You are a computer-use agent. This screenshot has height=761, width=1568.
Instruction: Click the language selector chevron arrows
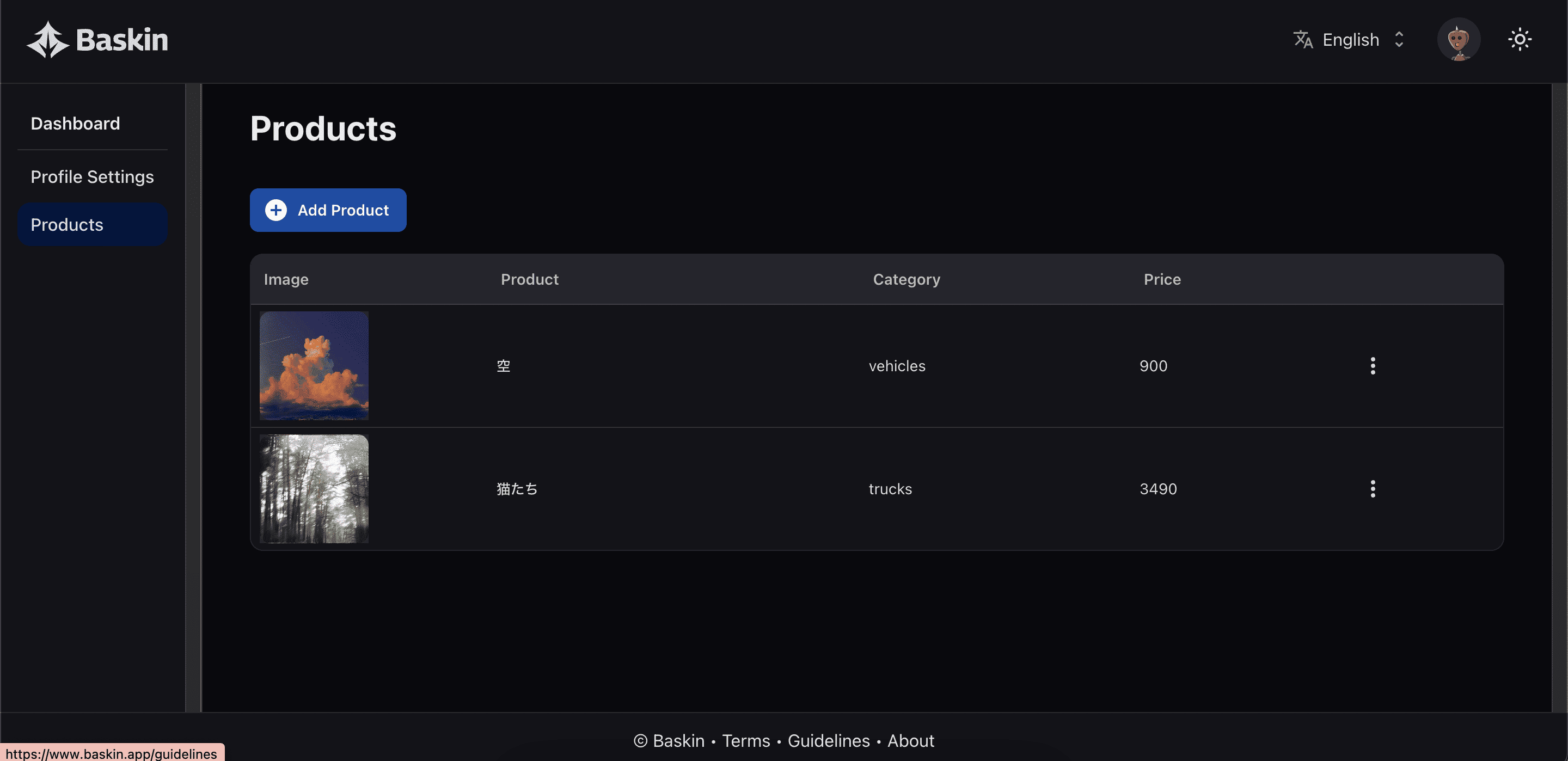coord(1399,40)
